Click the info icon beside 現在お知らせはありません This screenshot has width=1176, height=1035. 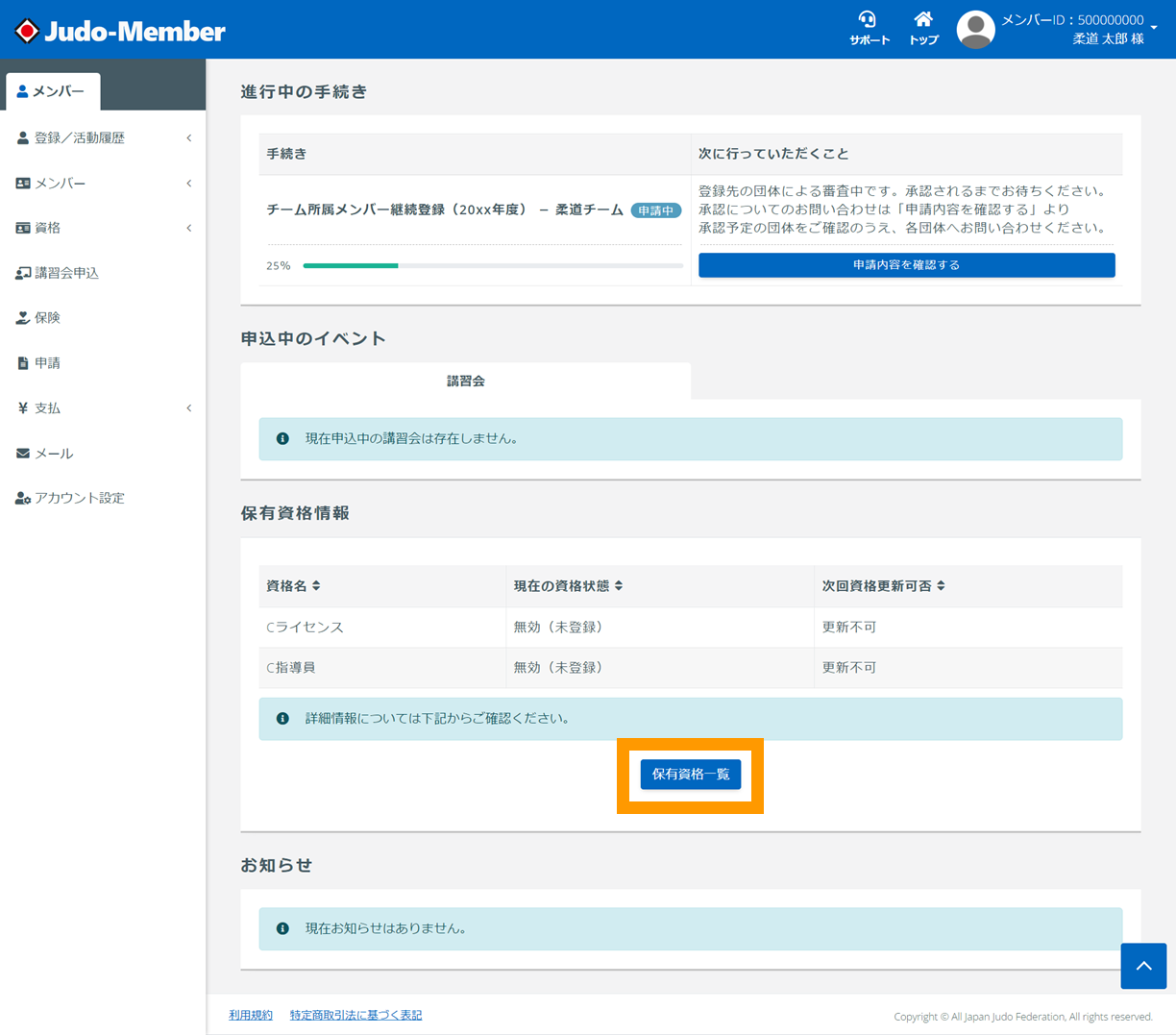[x=282, y=929]
